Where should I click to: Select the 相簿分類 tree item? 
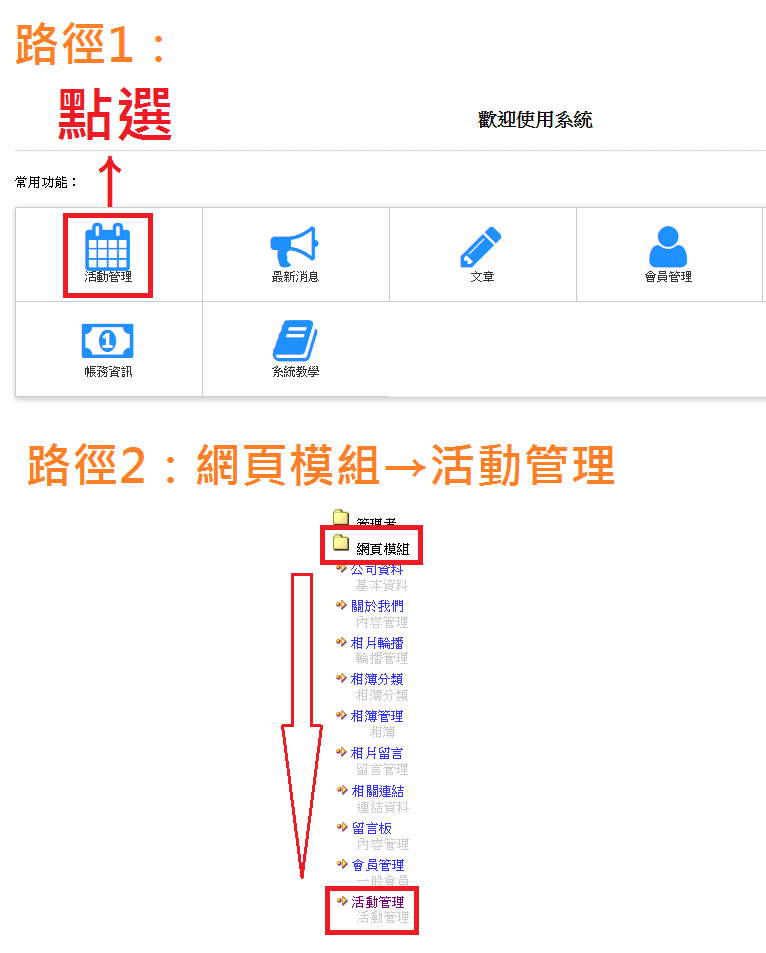(377, 679)
